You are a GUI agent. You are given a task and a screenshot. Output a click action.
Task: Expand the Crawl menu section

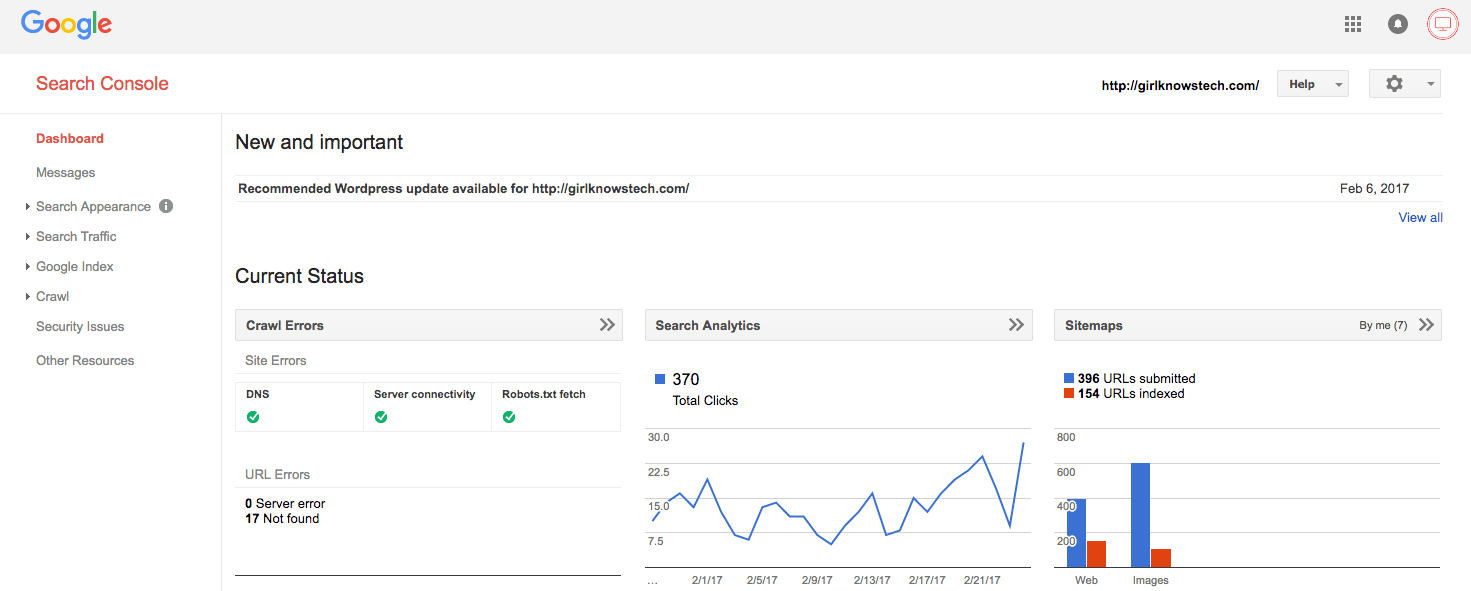52,296
